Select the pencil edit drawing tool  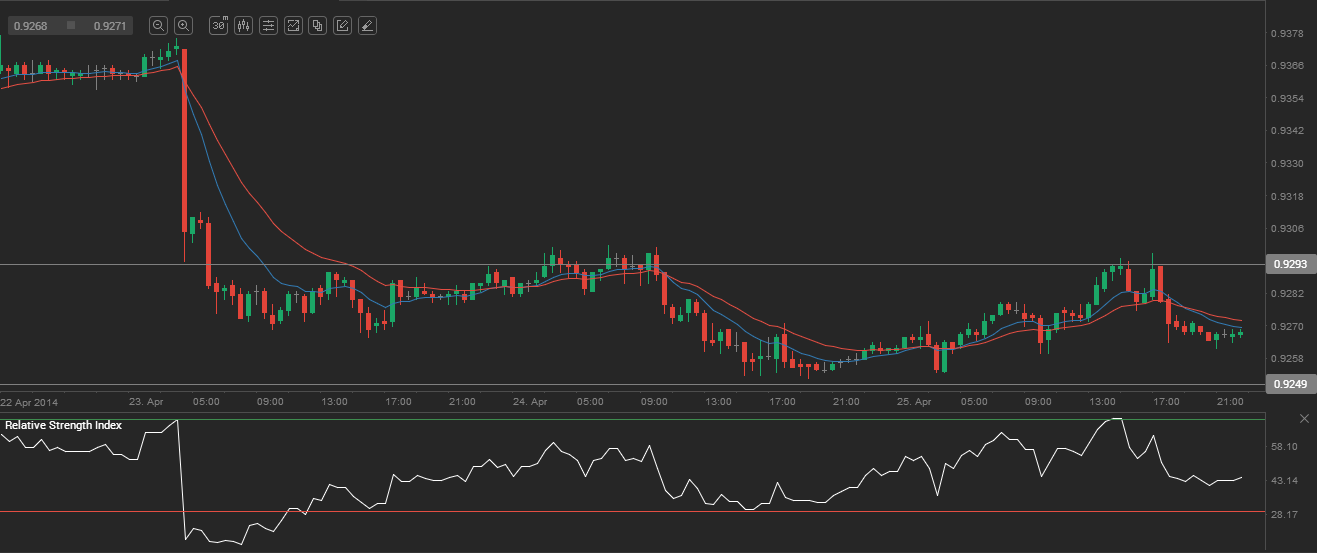[342, 26]
